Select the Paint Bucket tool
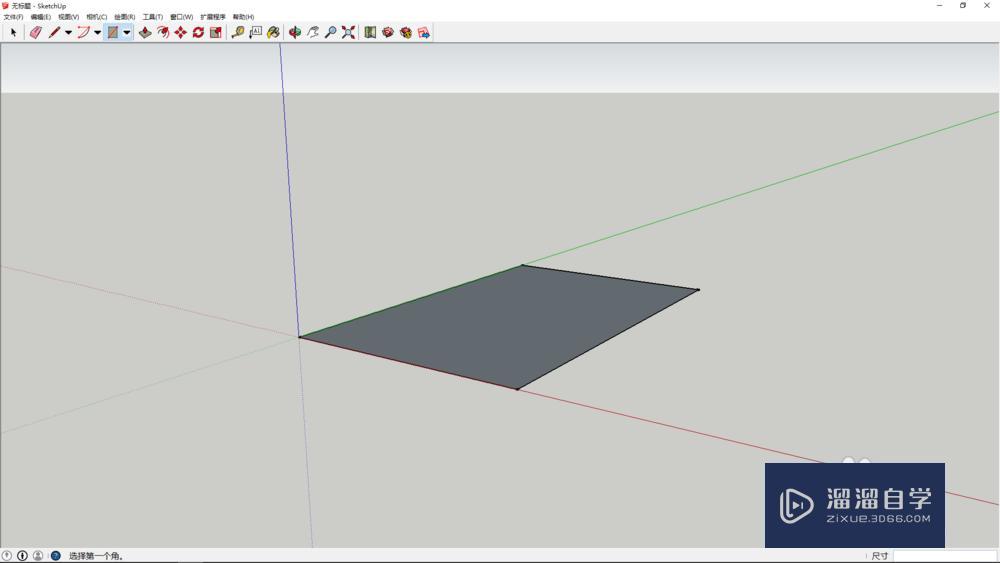Screen dimensions: 1000x563 click(x=273, y=32)
